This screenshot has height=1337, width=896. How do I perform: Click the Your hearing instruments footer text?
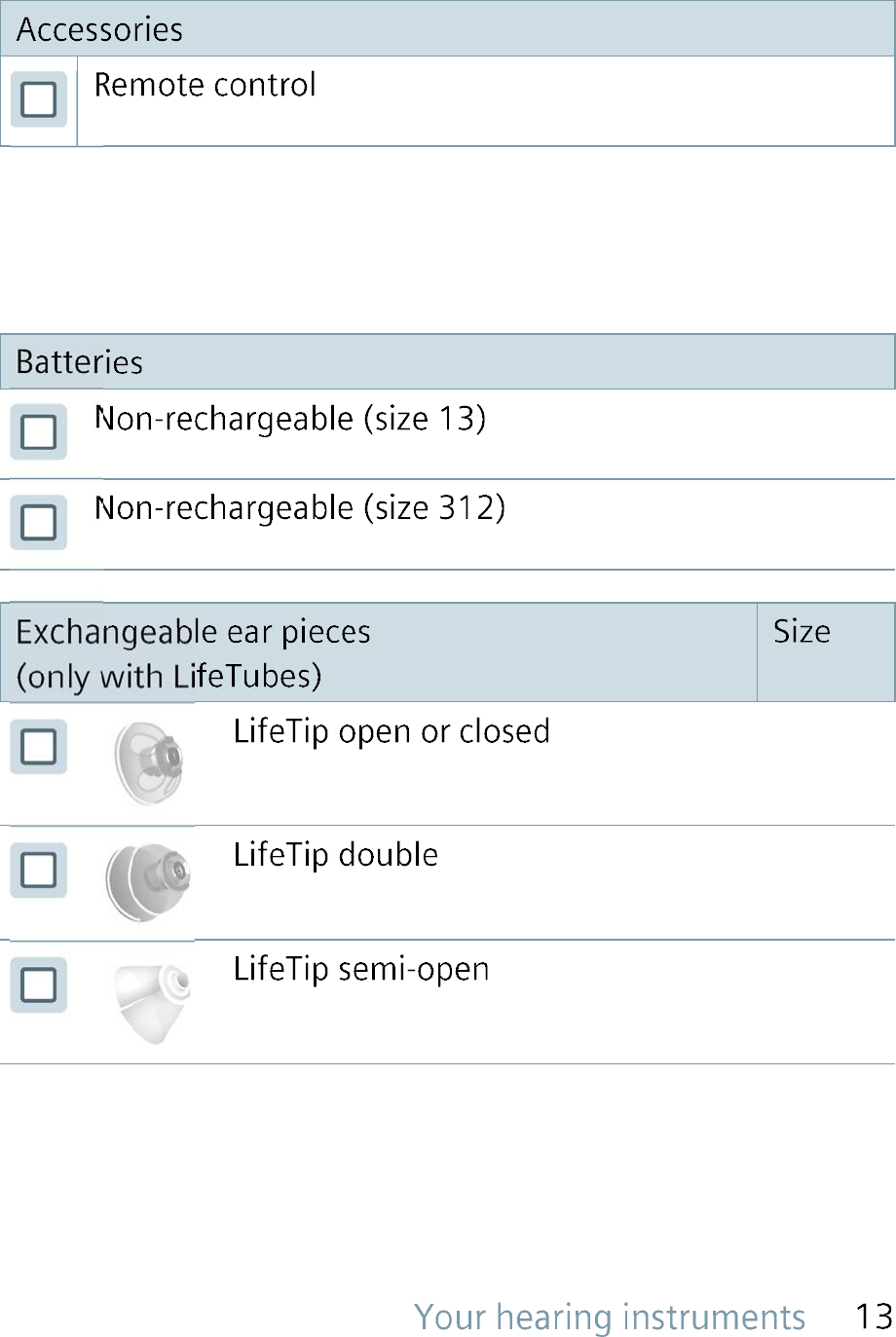click(610, 1317)
